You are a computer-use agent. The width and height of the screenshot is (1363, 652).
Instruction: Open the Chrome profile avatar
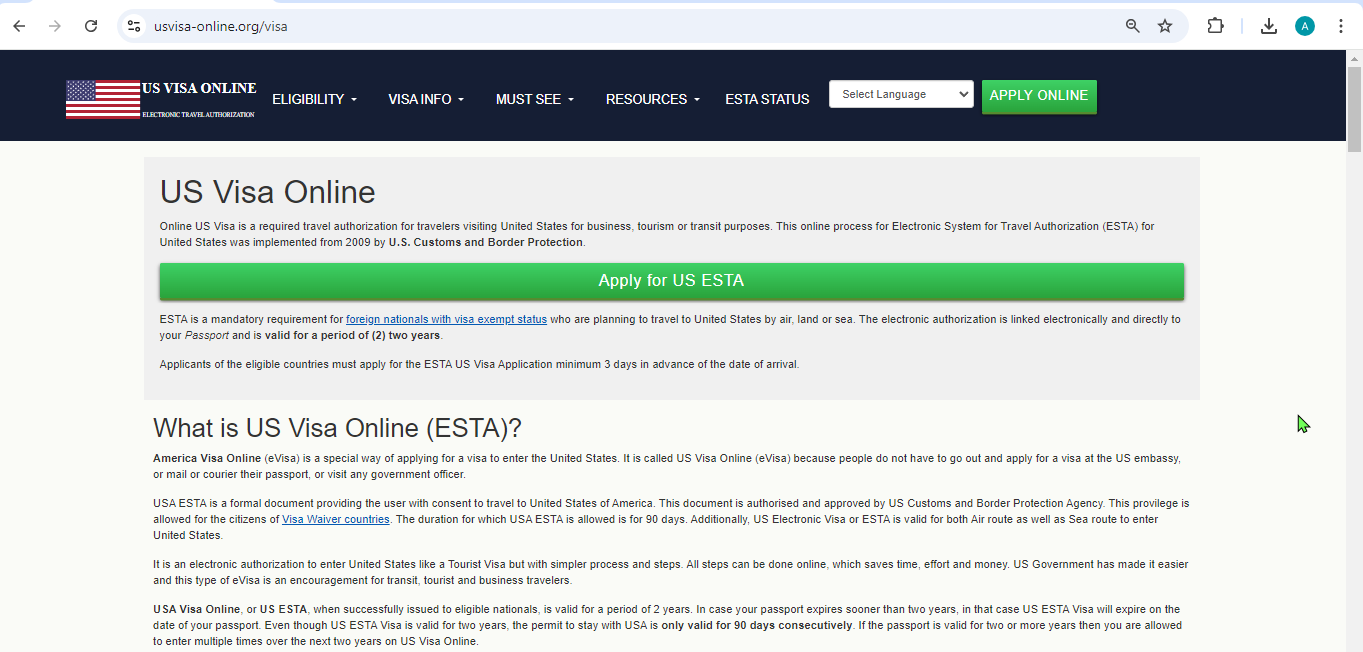click(x=1304, y=26)
